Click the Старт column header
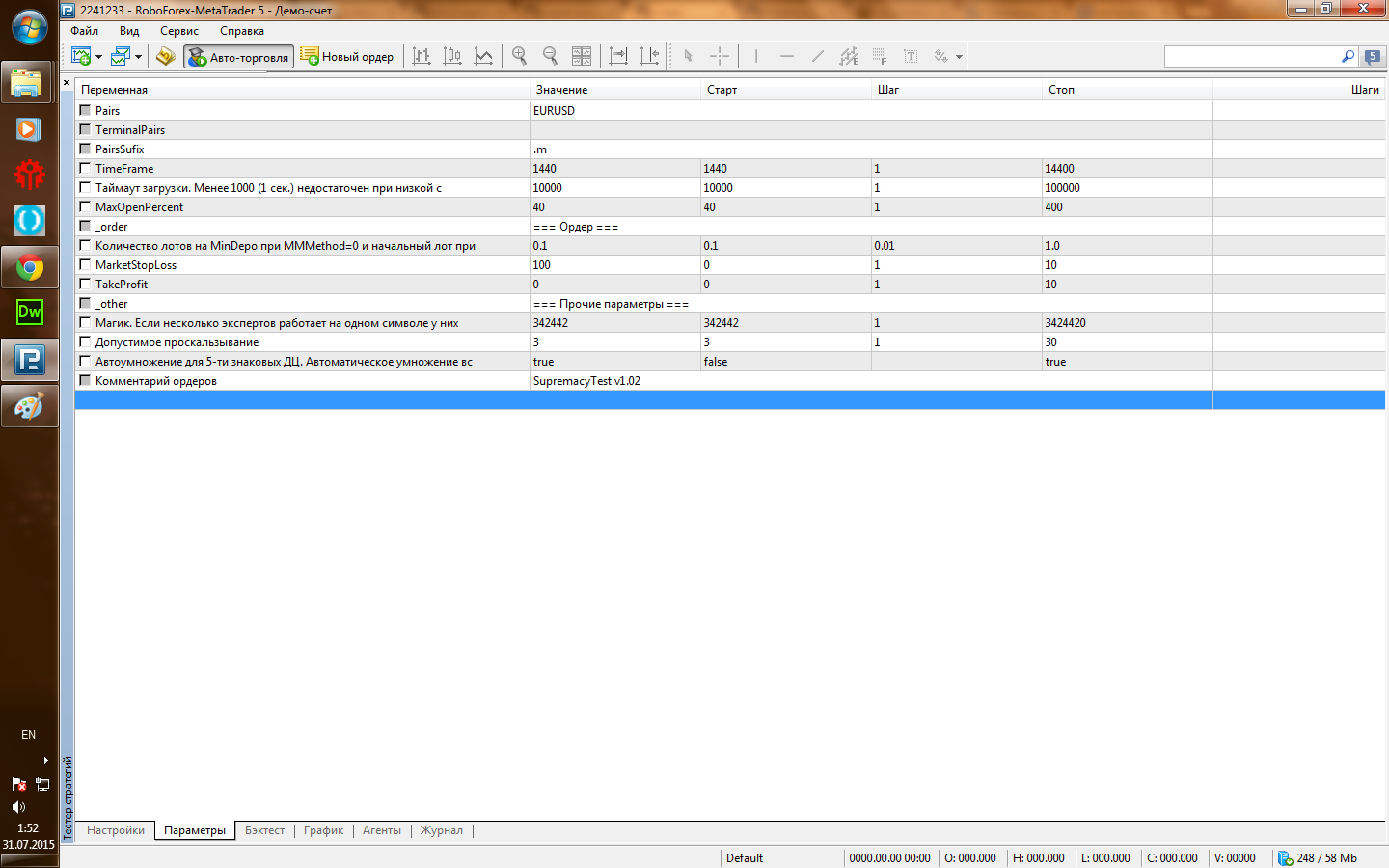This screenshot has width=1389, height=868. click(786, 90)
